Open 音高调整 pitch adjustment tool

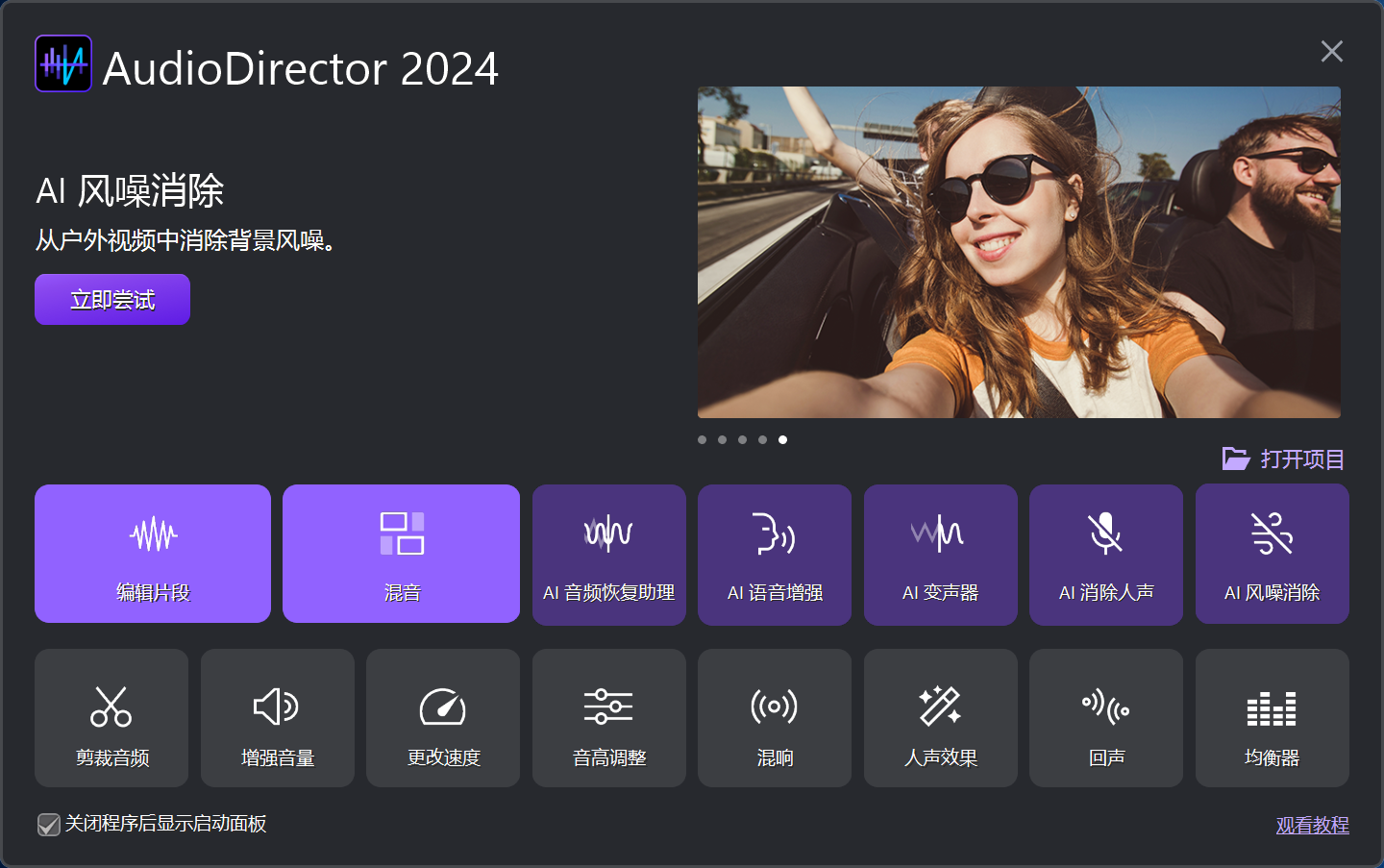[608, 718]
